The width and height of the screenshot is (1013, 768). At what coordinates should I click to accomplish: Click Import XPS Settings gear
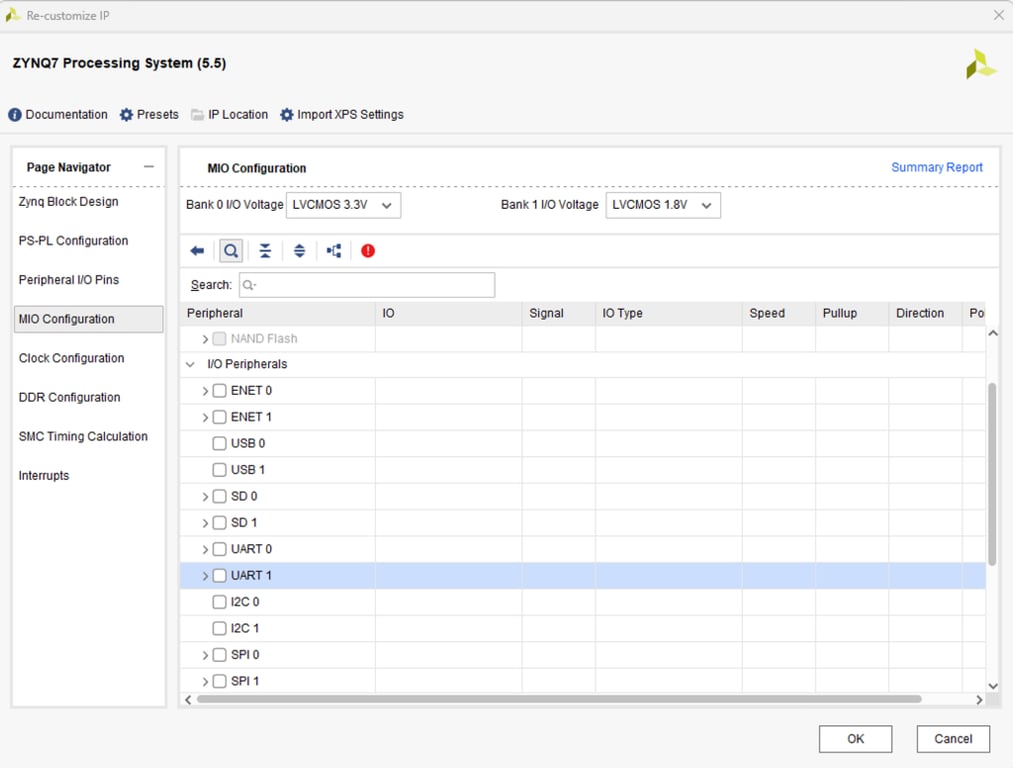(x=341, y=114)
